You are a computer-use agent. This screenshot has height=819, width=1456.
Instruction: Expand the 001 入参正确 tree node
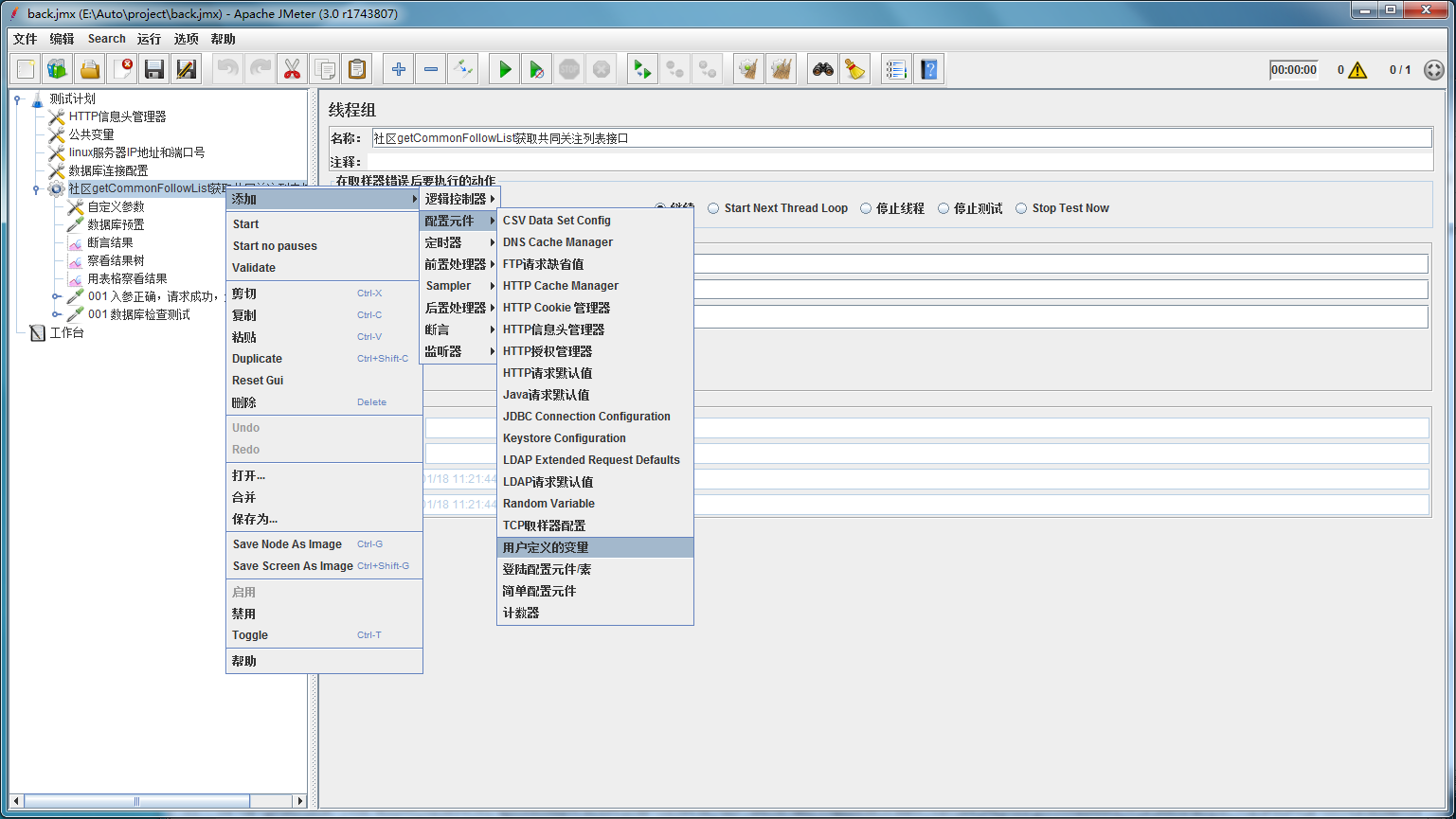(56, 296)
